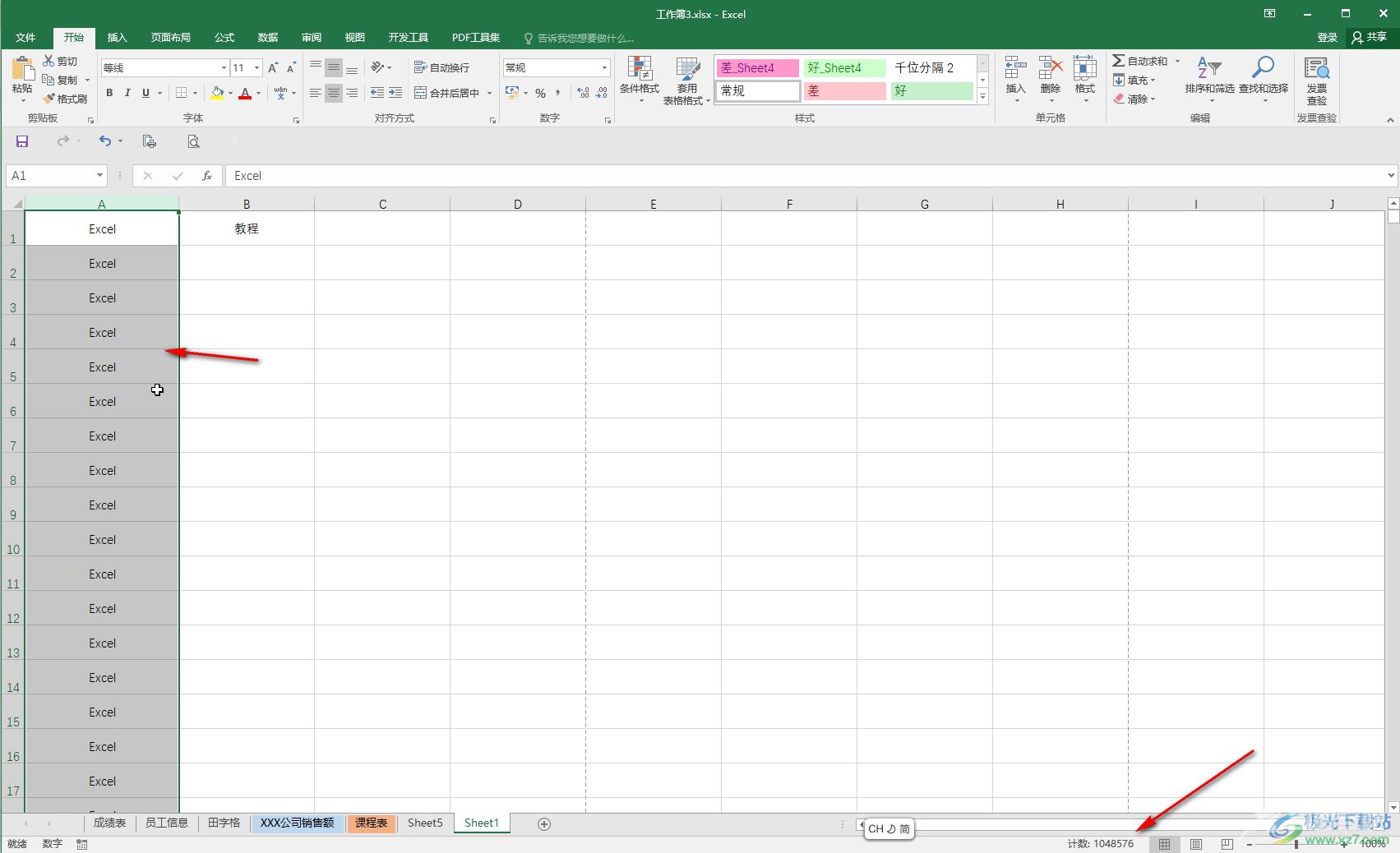This screenshot has height=853, width=1400.
Task: Apply the fill color bucket icon
Action: [217, 93]
